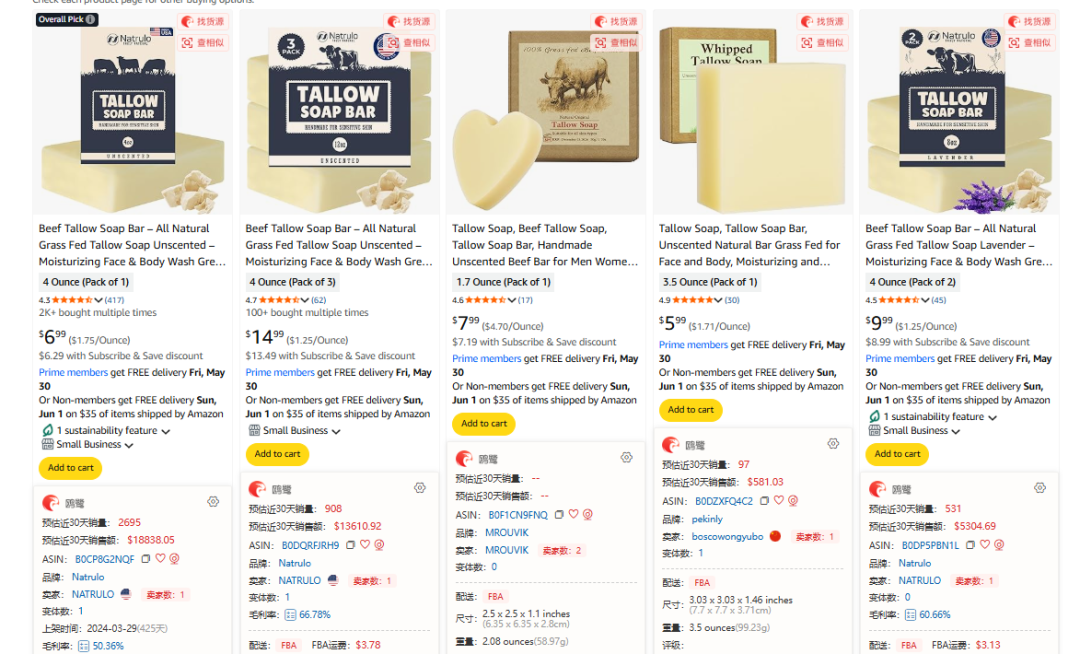Add the $5.99 Whipped Tallow Soap to cart
Screen dimensions: 1080x654
(690, 410)
